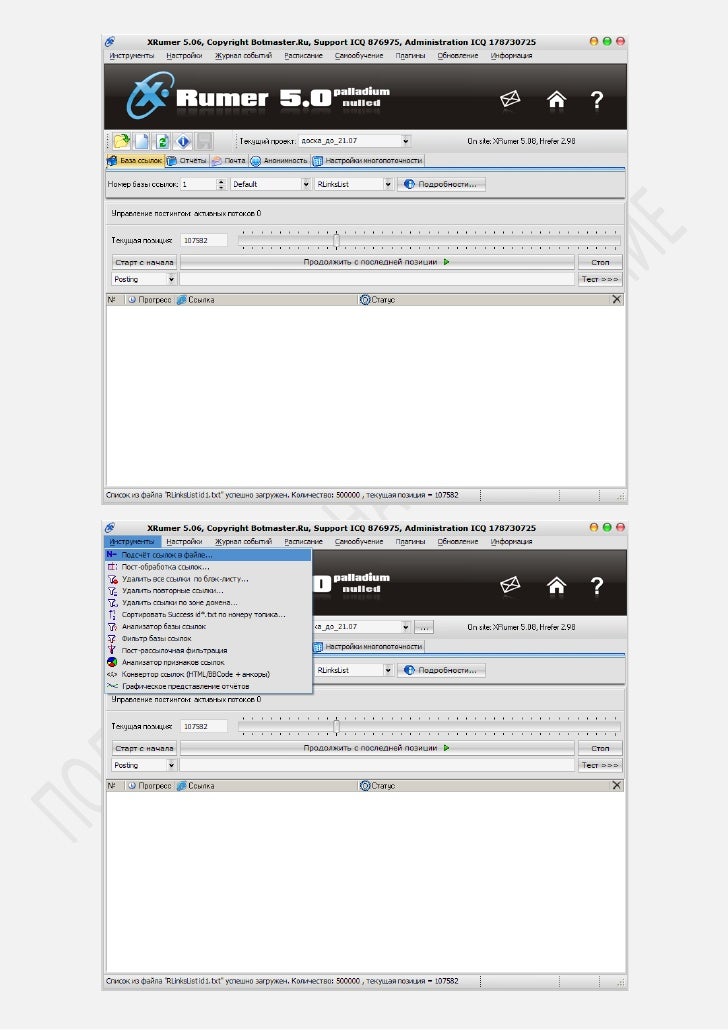Viewport: 728px width, 1030px height.
Task: Open Графическое представление отчетов menu entry
Action: click(208, 686)
